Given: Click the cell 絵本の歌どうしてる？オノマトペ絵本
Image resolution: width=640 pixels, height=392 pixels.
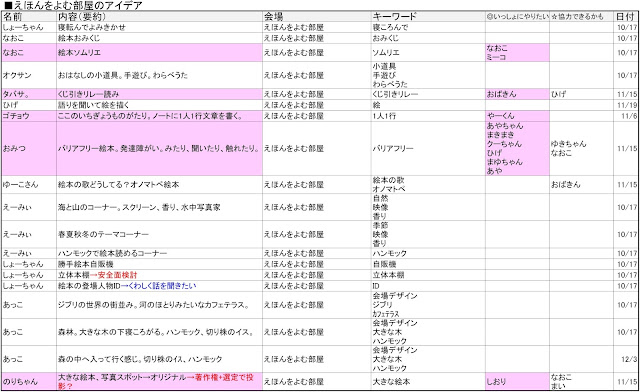Looking at the screenshot, I should point(159,185).
